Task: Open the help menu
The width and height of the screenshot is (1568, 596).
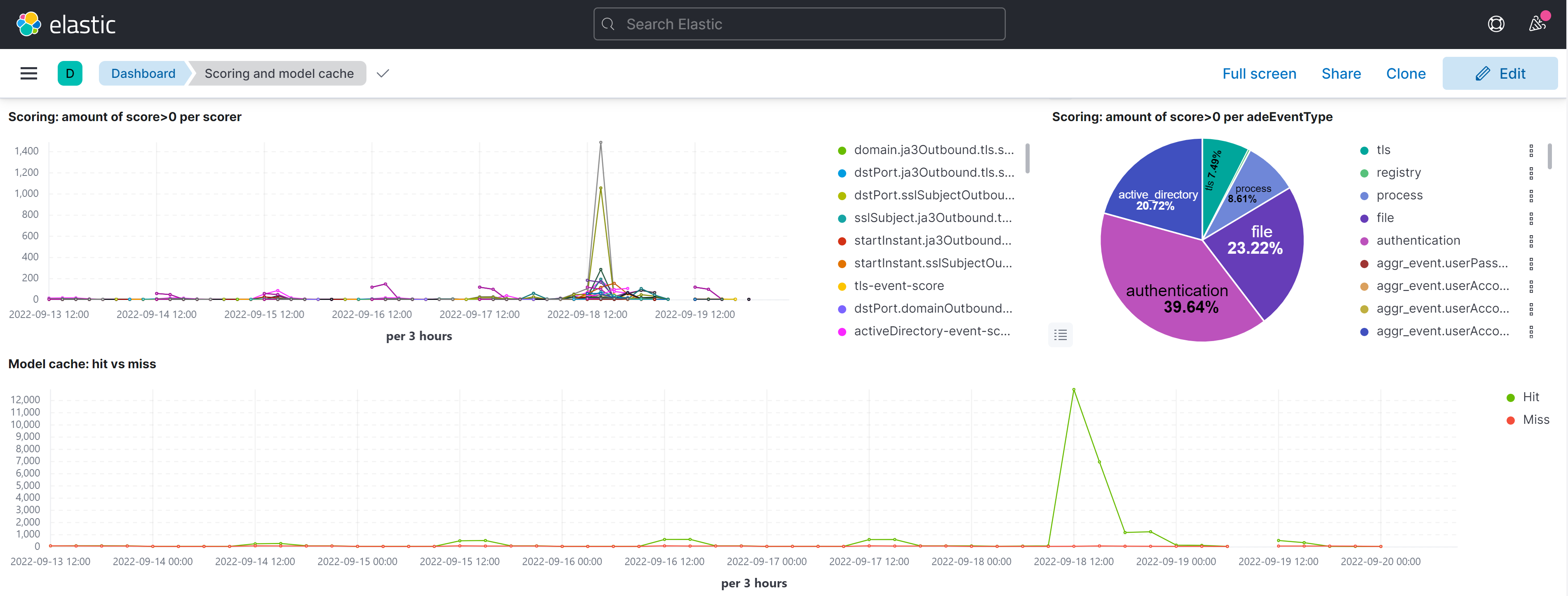Action: tap(1496, 24)
